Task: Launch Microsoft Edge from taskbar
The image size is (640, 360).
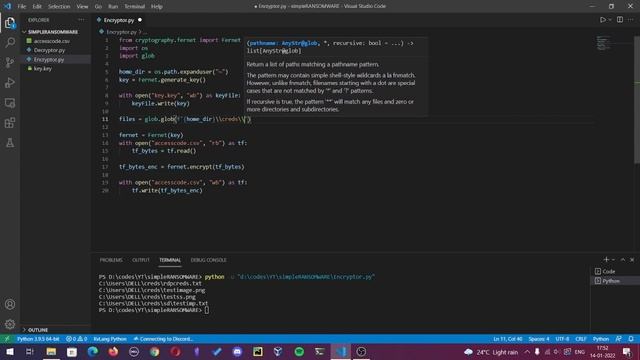Action: tap(93, 351)
